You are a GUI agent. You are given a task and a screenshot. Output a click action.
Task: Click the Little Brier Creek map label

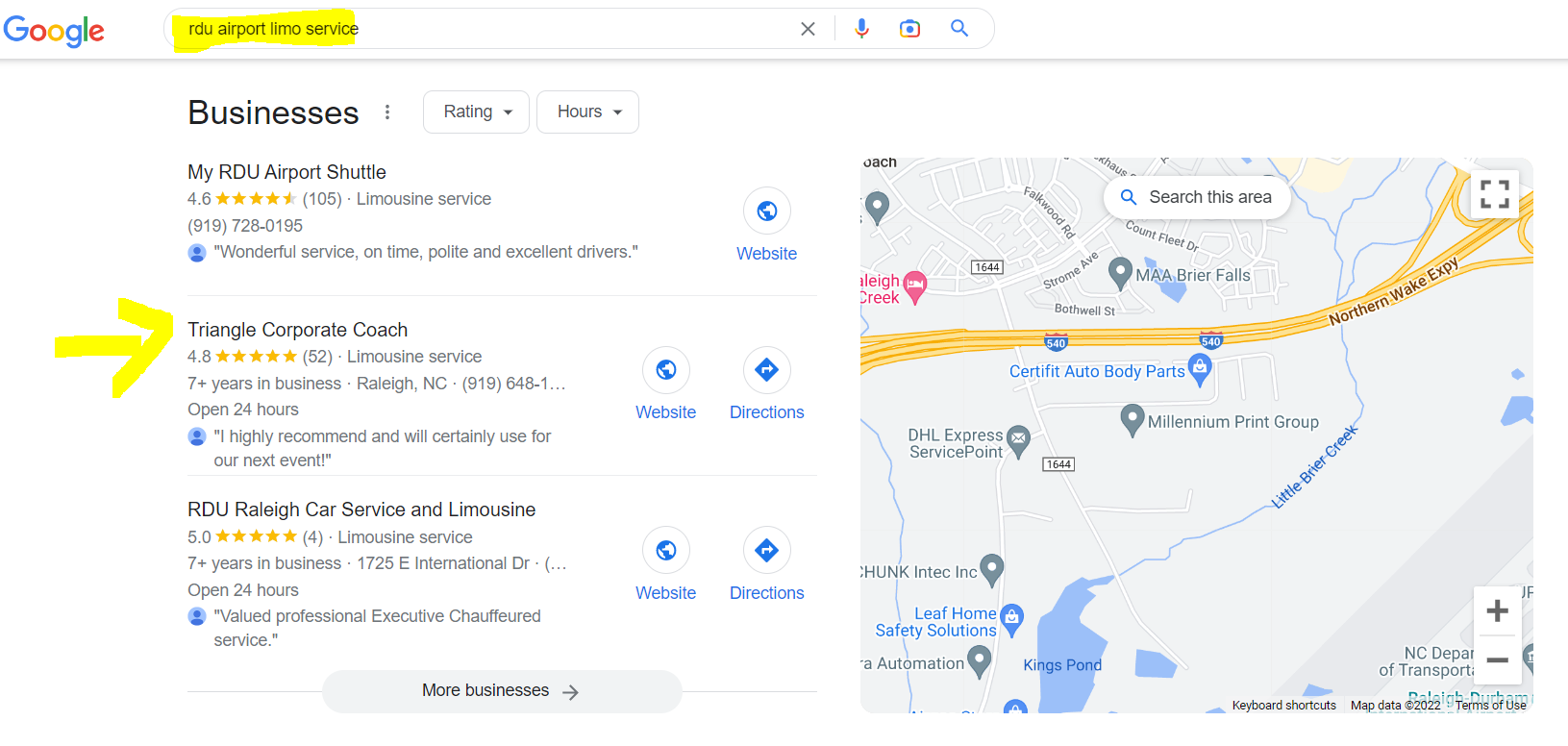(x=1314, y=466)
